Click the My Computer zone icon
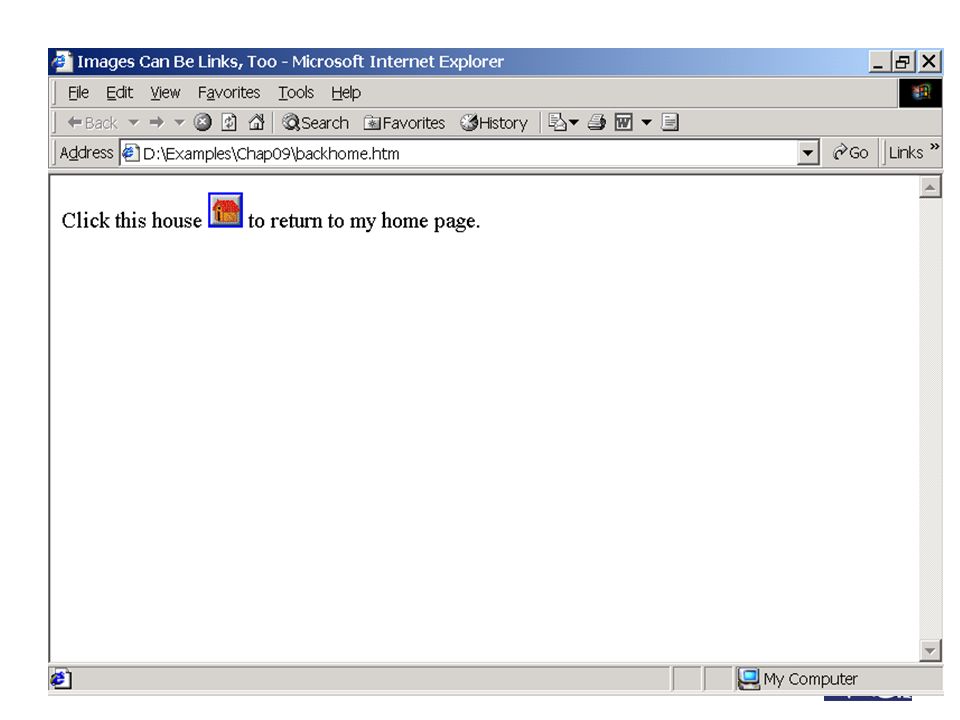This screenshot has height=720, width=960. (x=748, y=679)
